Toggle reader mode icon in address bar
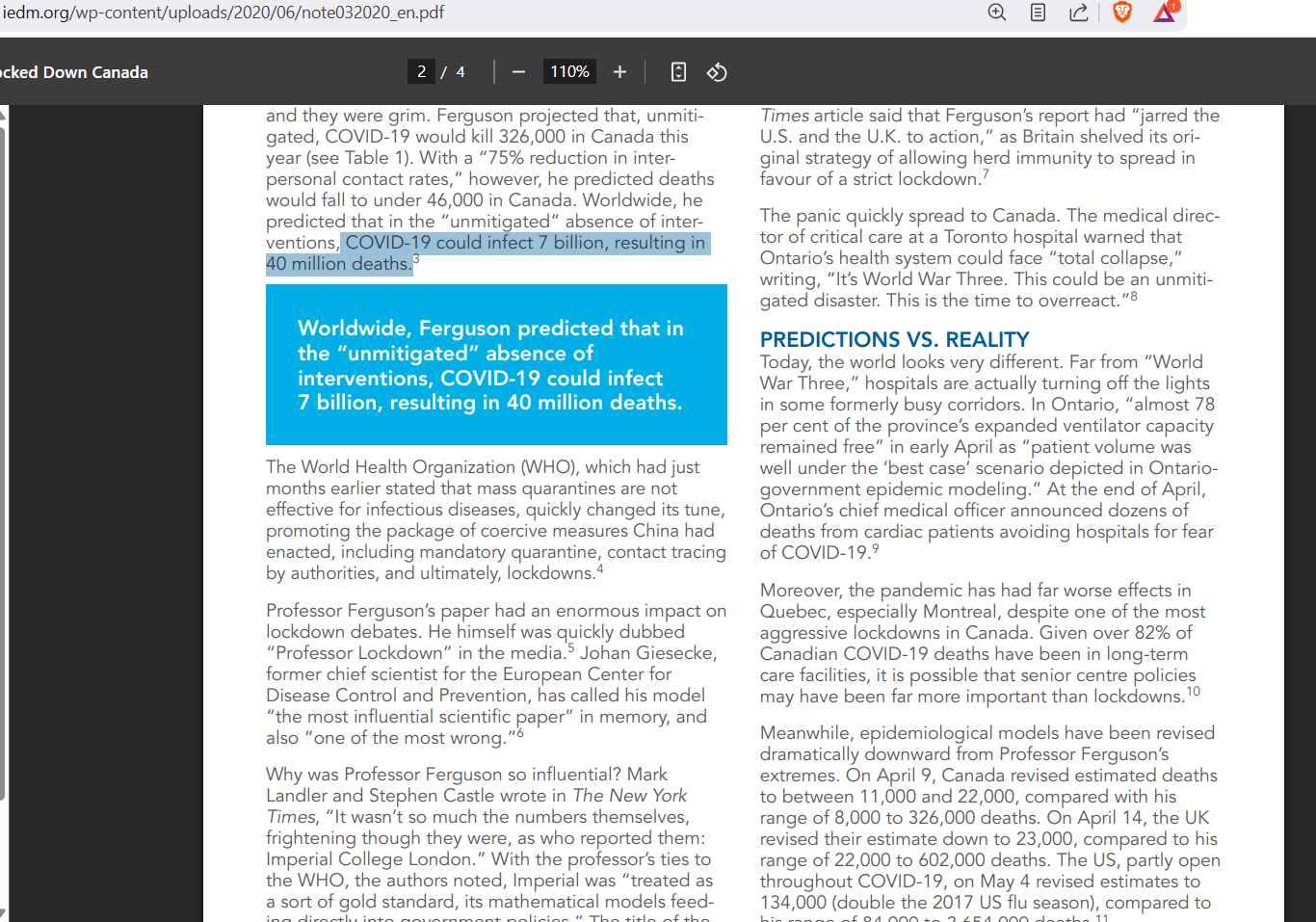Image resolution: width=1316 pixels, height=922 pixels. pyautogui.click(x=1038, y=13)
